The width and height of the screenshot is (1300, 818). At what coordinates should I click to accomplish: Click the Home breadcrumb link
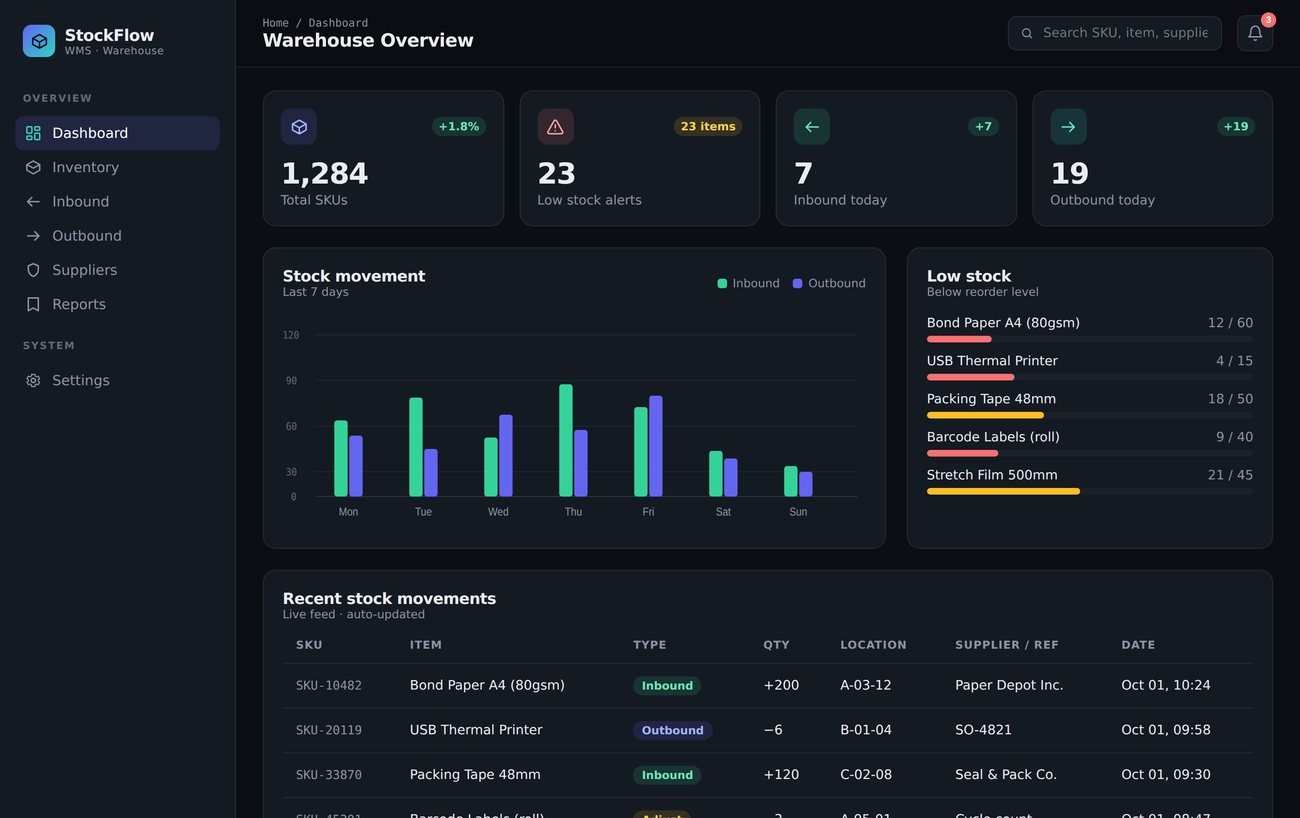click(276, 23)
